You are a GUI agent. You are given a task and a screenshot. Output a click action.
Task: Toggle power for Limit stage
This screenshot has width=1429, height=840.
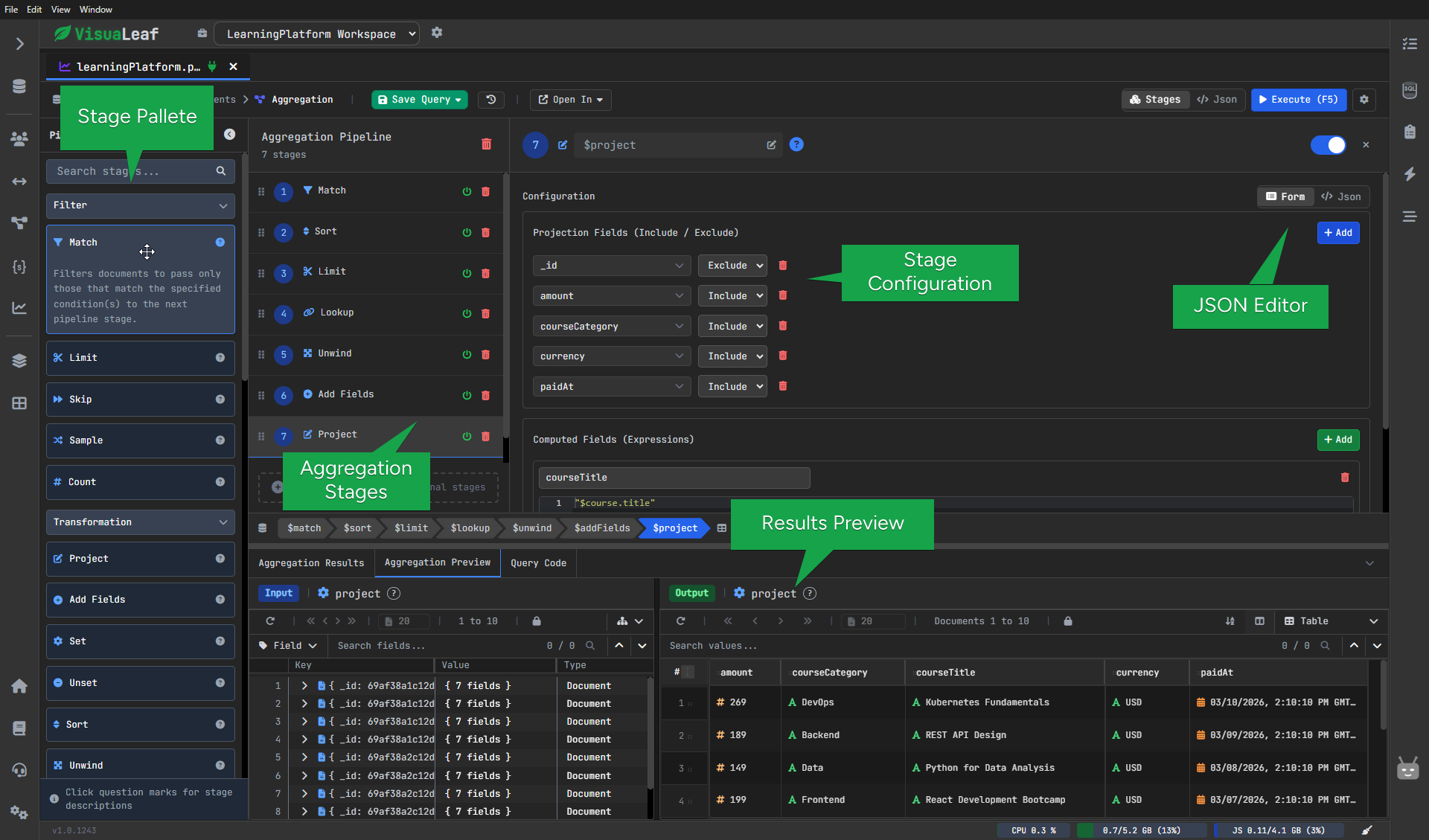click(467, 273)
